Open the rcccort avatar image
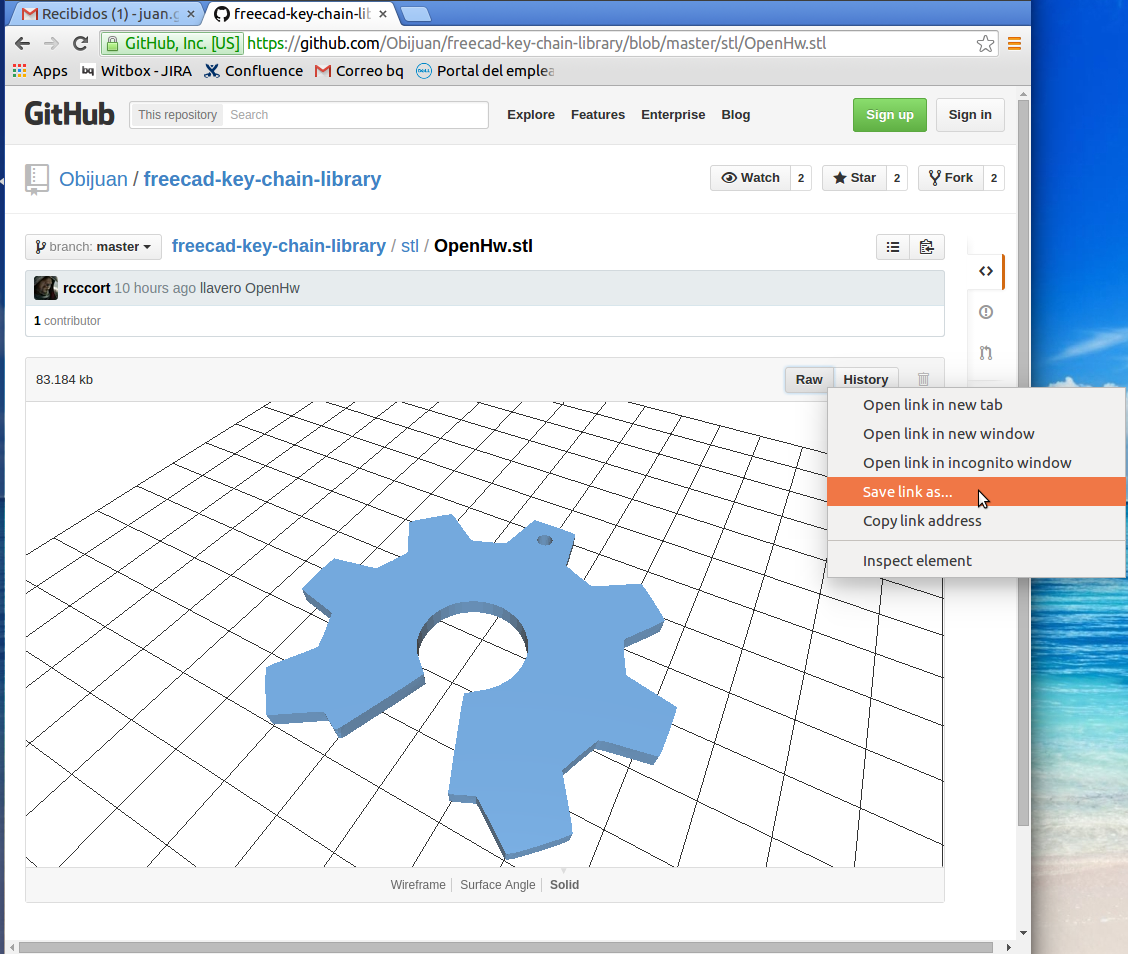This screenshot has width=1128, height=954. (46, 288)
